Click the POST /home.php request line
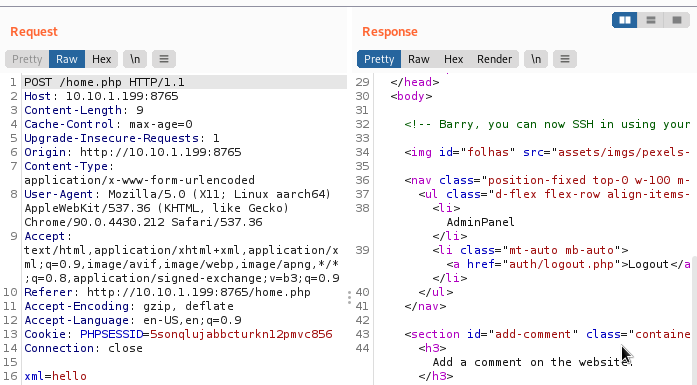The image size is (697, 385). pos(104,82)
